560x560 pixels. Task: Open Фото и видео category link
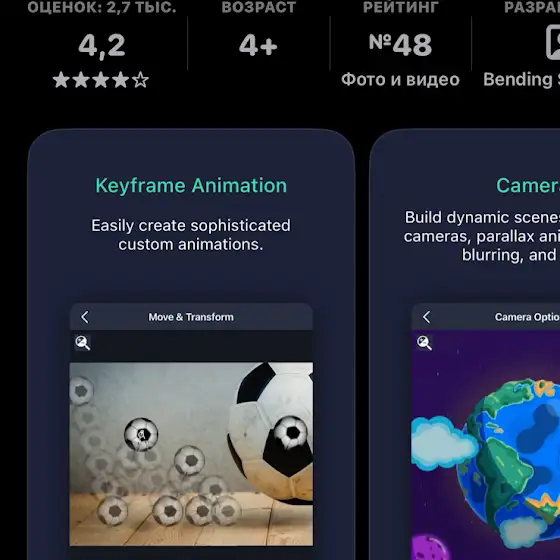point(400,80)
